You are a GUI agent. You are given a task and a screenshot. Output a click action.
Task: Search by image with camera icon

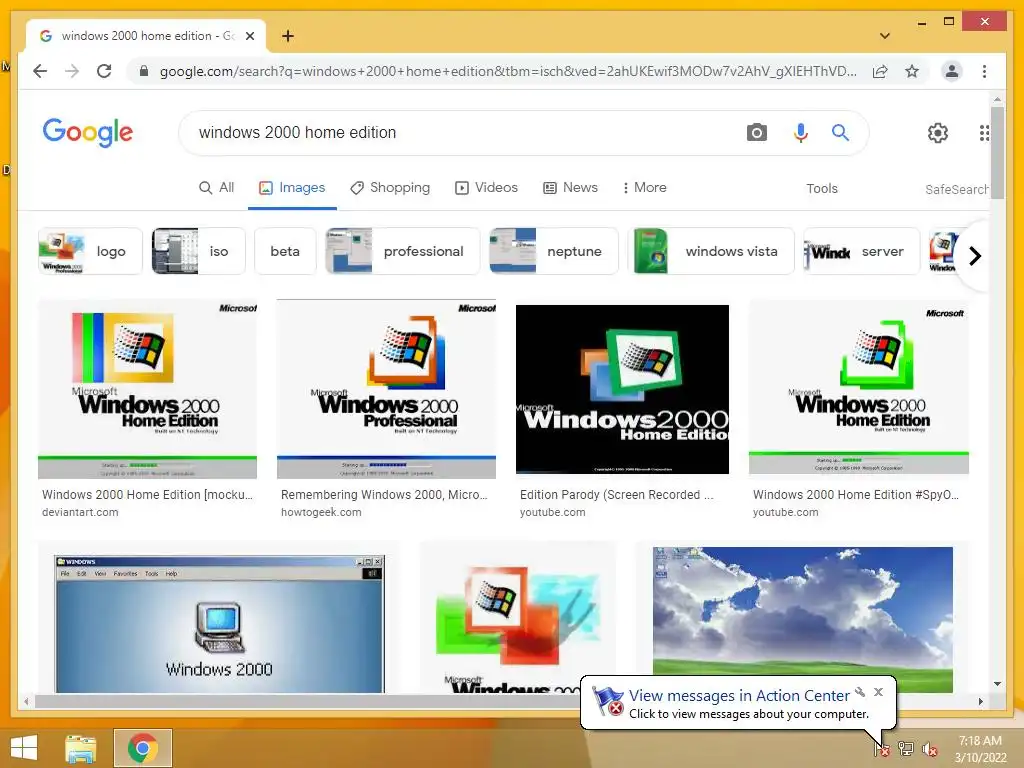pos(756,133)
